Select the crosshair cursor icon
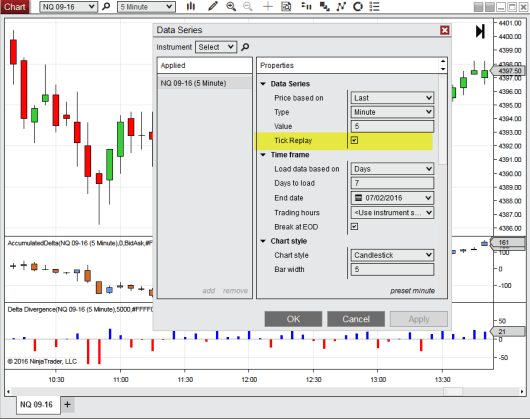This screenshot has width=530, height=419. [x=268, y=6]
